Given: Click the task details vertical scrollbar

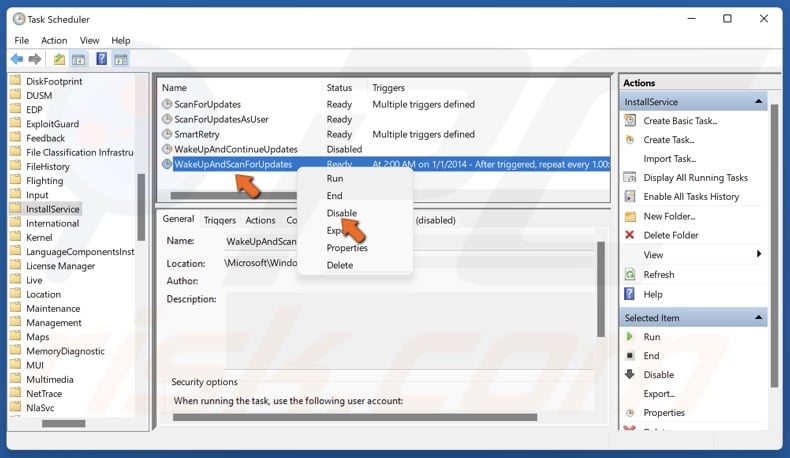Looking at the screenshot, I should click(601, 289).
